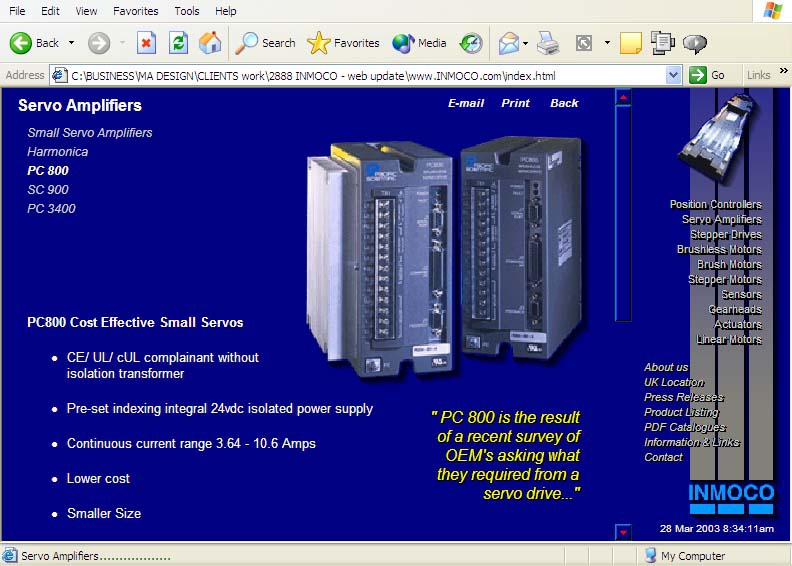Image resolution: width=792 pixels, height=566 pixels.
Task: Refresh the page with the green arrows icon
Action: pyautogui.click(x=178, y=43)
